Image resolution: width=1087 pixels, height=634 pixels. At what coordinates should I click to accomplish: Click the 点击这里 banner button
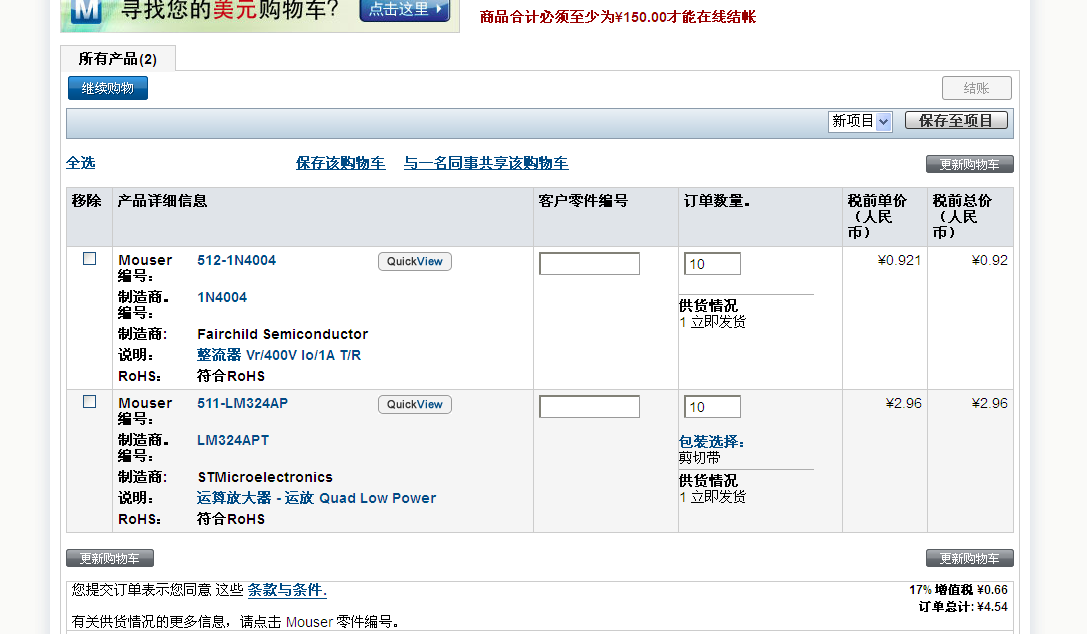tap(405, 10)
